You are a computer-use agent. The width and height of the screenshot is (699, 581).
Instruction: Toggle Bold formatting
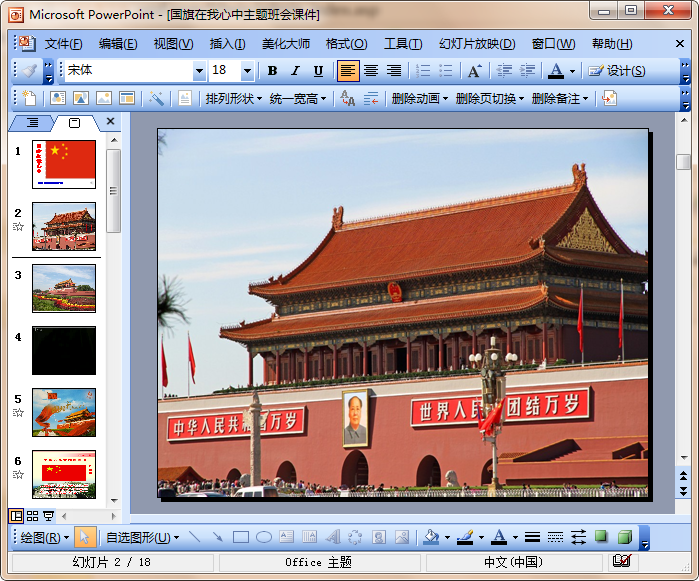pos(272,71)
